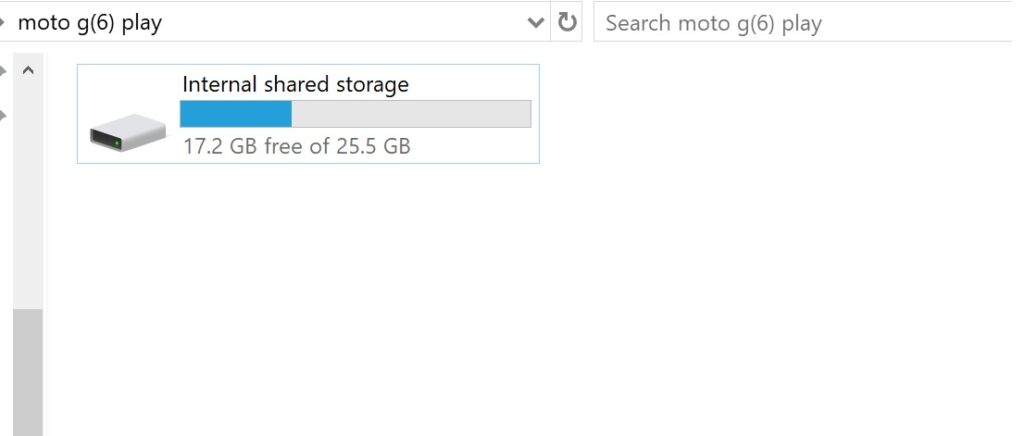Click the Internal shared storage label
The height and width of the screenshot is (436, 1024).
[x=296, y=84]
